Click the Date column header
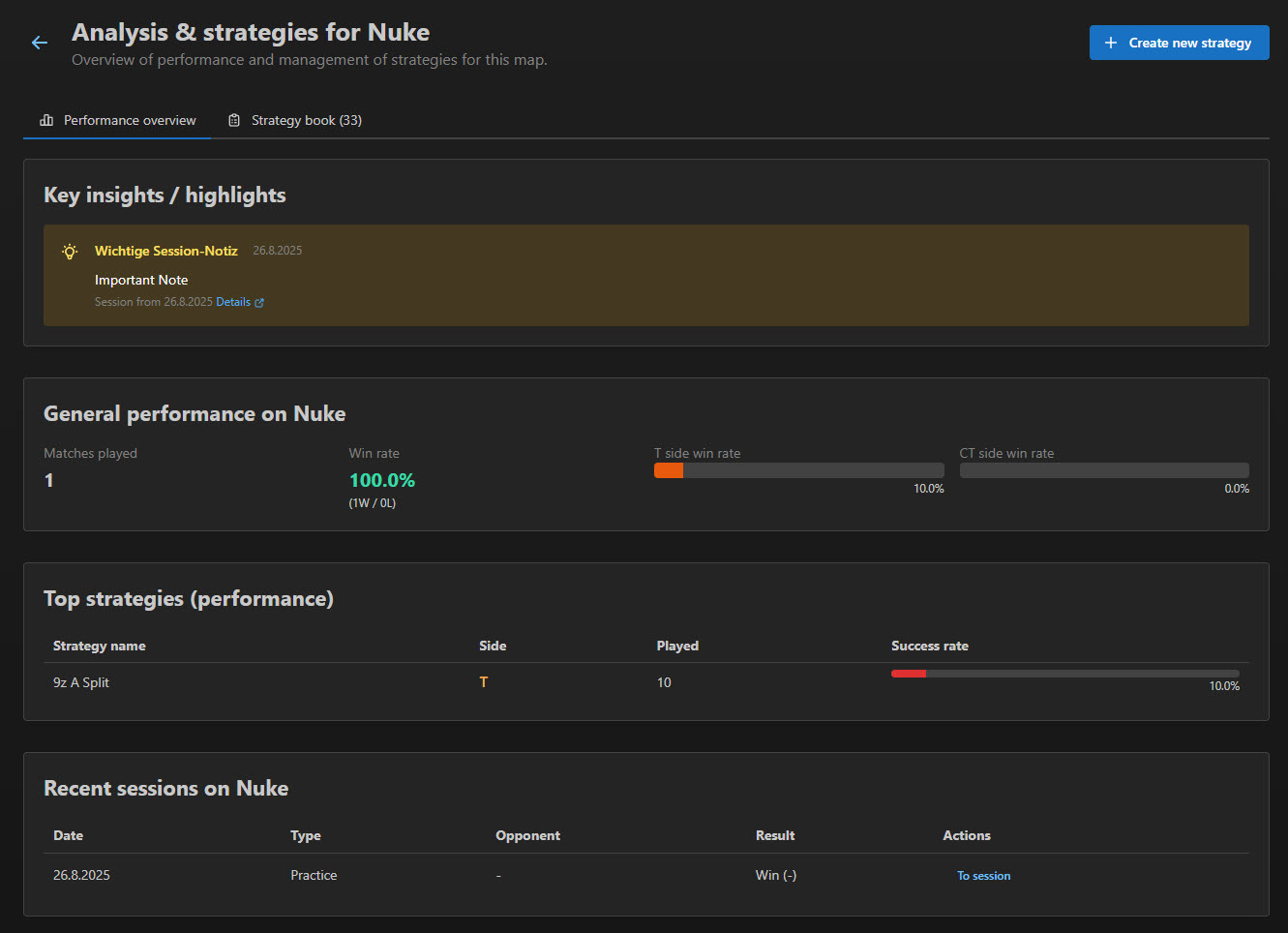1288x933 pixels. point(68,835)
